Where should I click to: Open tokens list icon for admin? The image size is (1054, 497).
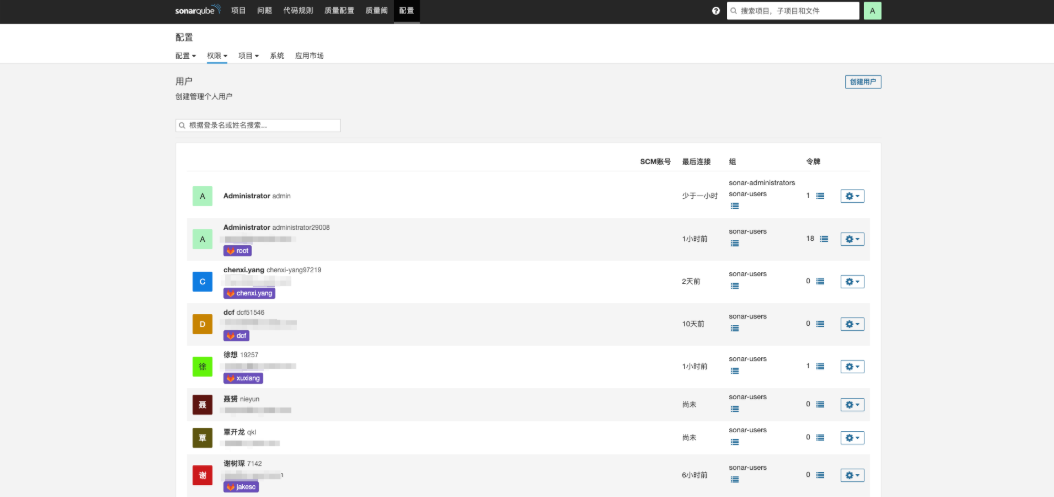(x=820, y=196)
